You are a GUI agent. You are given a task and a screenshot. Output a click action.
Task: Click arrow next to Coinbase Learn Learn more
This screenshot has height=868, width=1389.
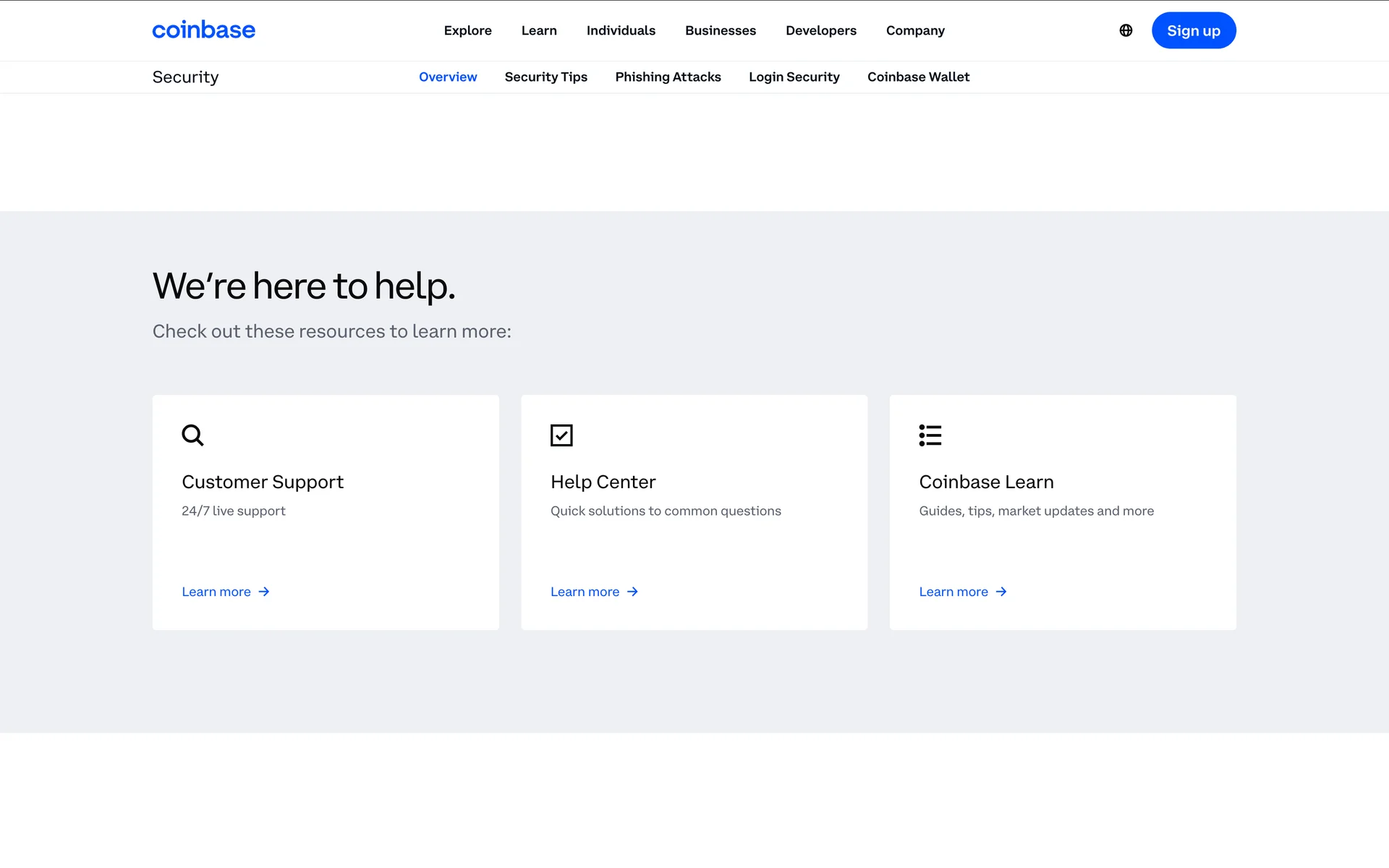(1001, 592)
